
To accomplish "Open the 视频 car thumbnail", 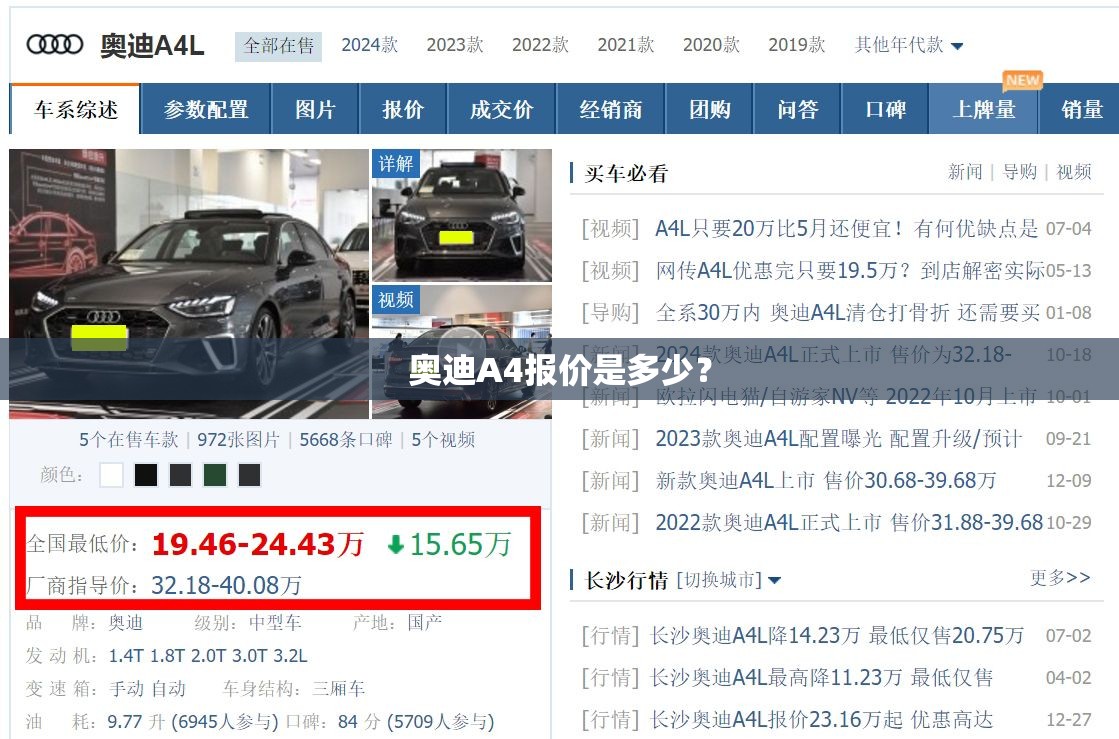I will (462, 352).
